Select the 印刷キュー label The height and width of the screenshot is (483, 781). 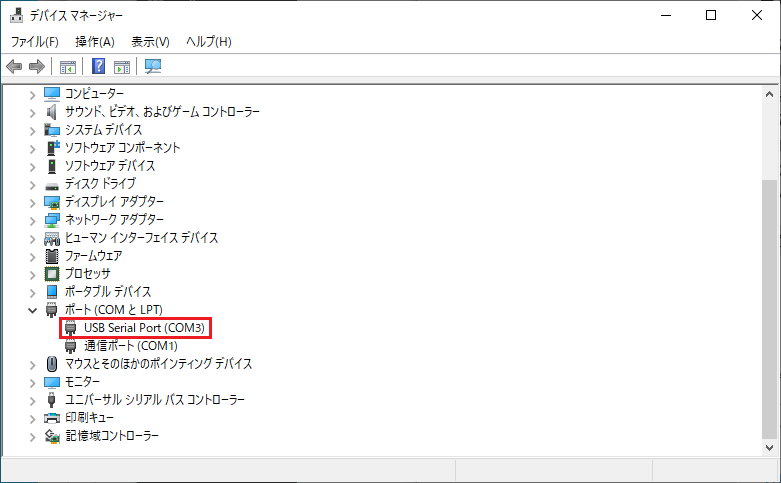pyautogui.click(x=89, y=418)
